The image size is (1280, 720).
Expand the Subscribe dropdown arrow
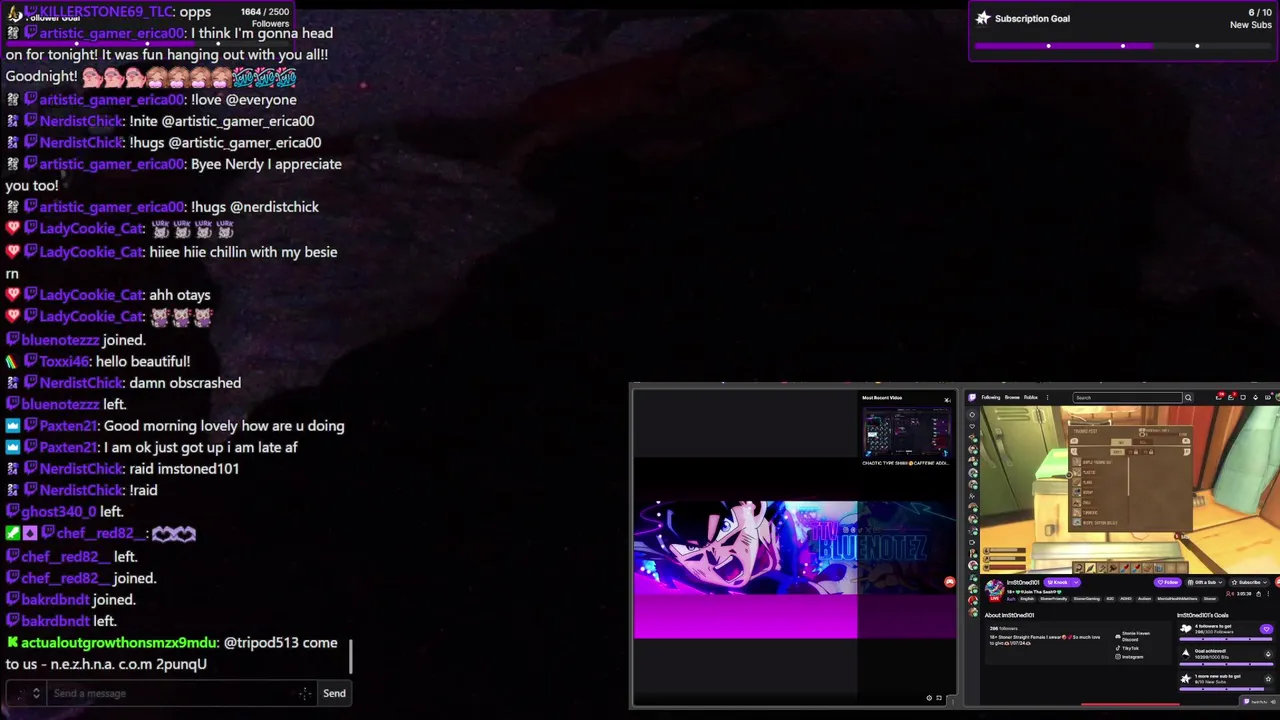(1265, 582)
